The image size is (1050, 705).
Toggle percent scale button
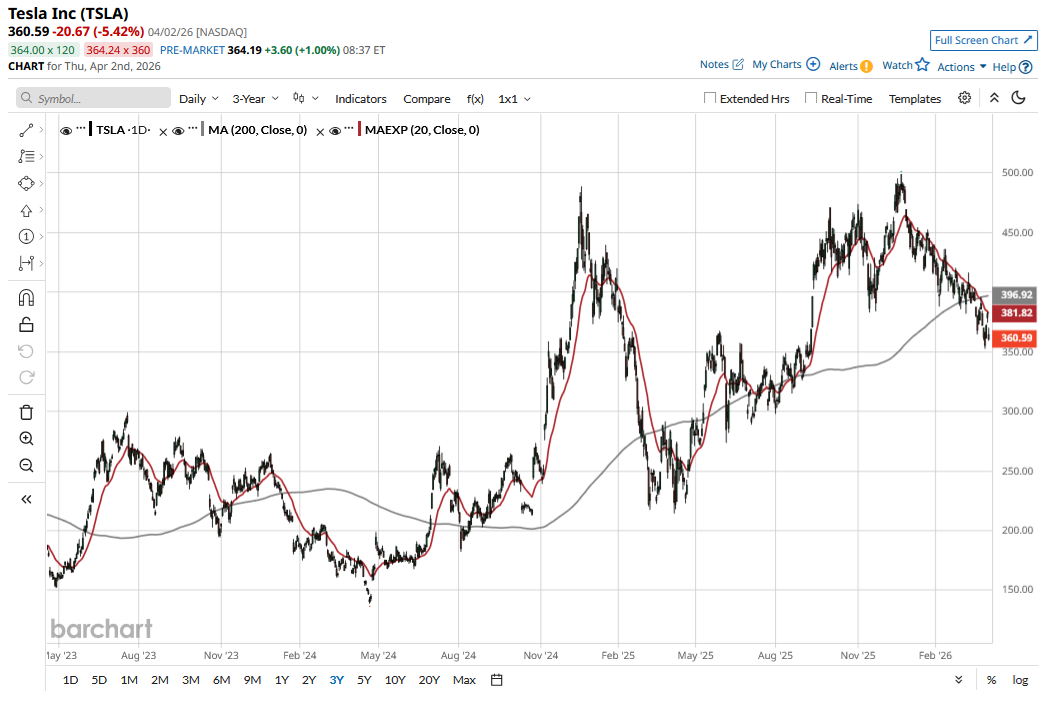[991, 680]
